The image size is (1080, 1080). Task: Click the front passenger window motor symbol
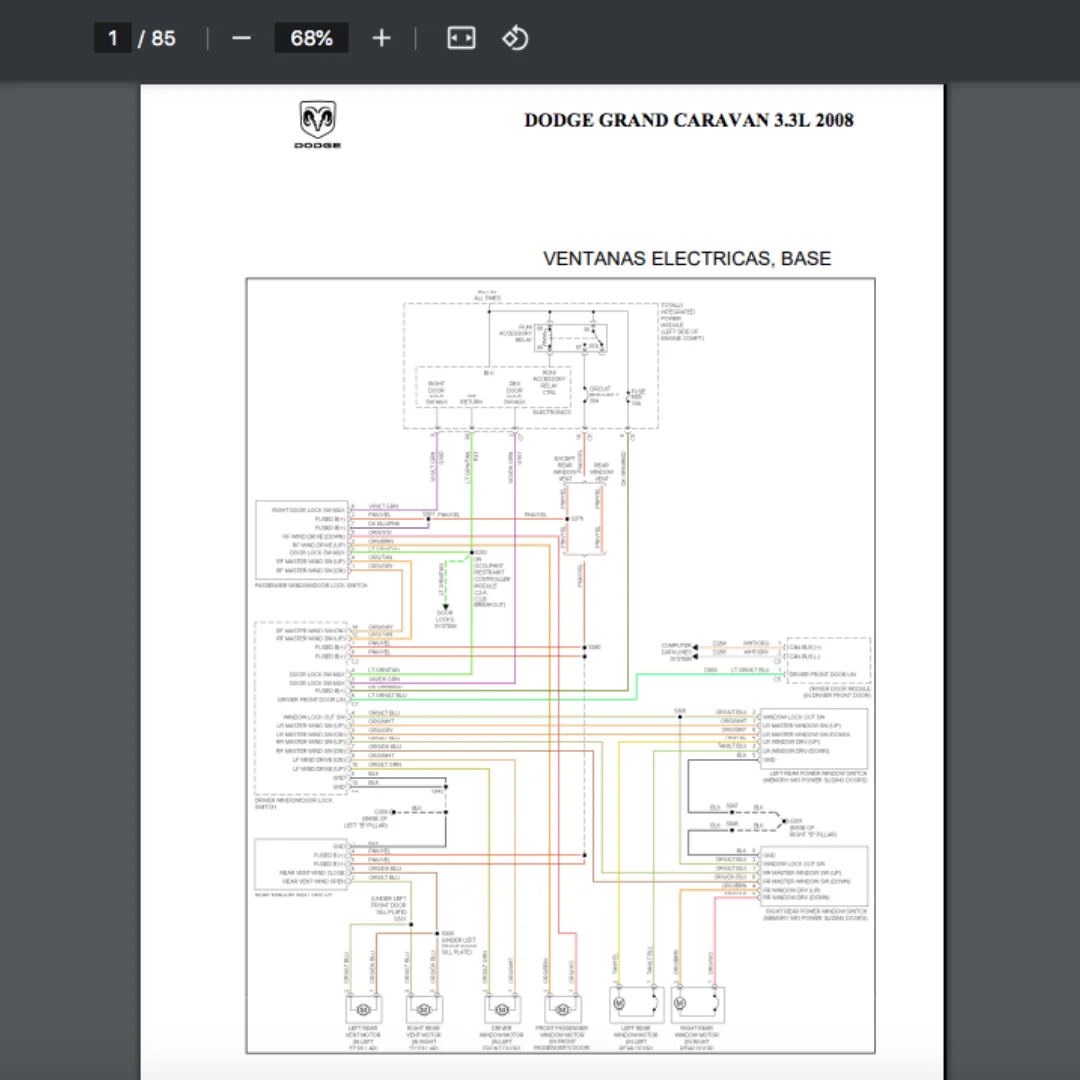(562, 1009)
